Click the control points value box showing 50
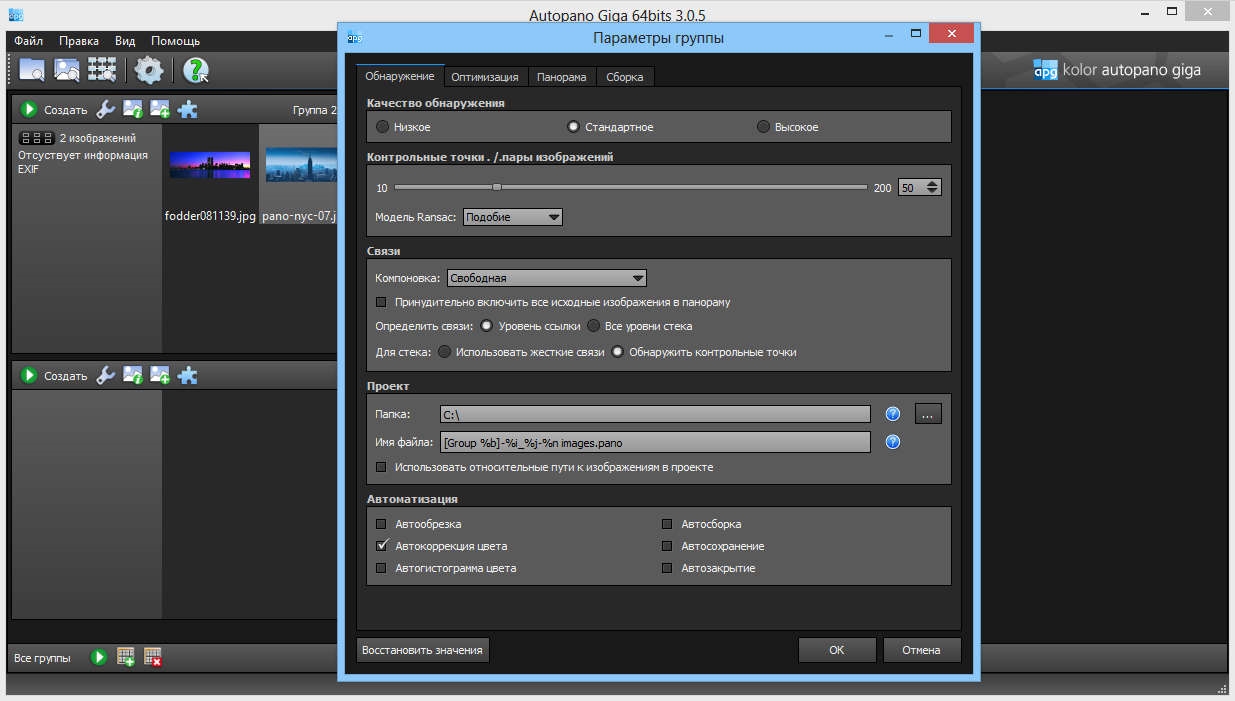The image size is (1235, 701). (912, 187)
